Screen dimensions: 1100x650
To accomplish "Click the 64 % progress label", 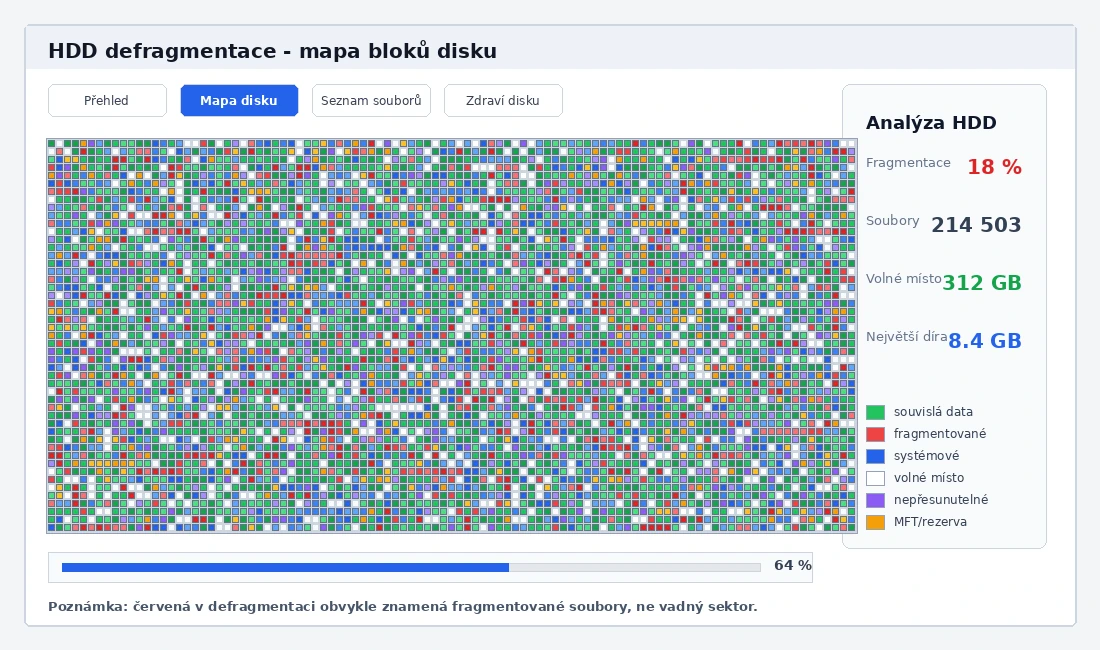I will pyautogui.click(x=793, y=565).
